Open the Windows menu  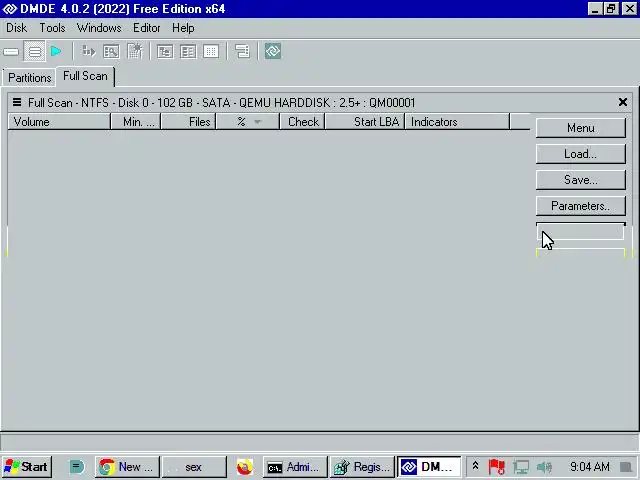click(99, 28)
